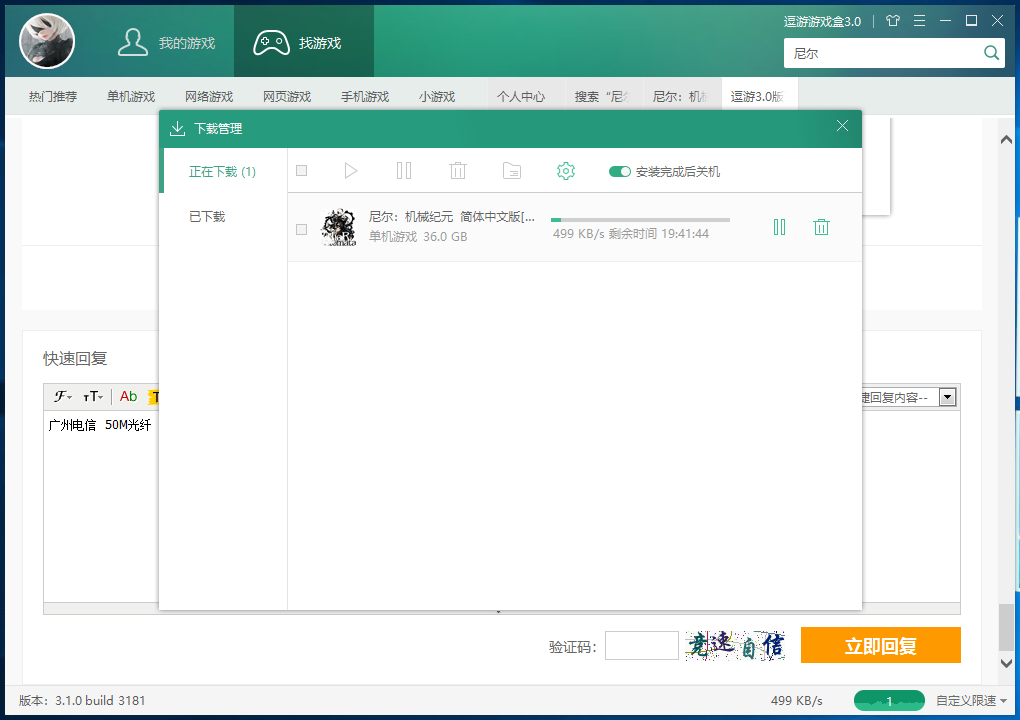Click the delete trash icon in download toolbar

point(458,170)
